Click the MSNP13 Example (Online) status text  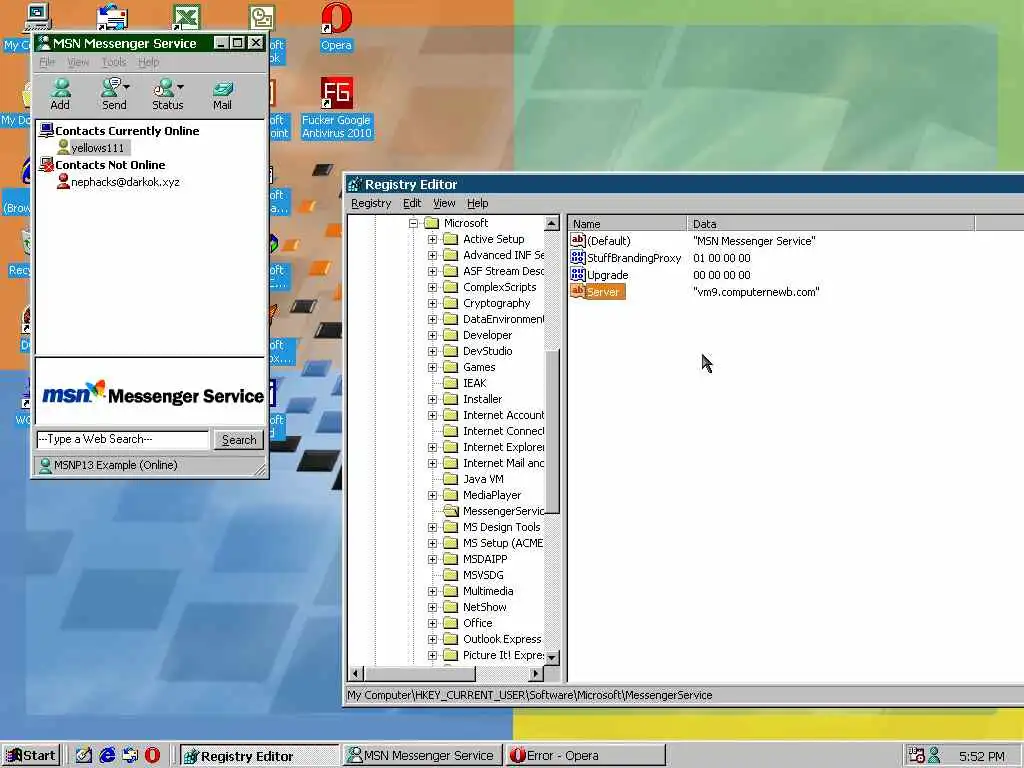pyautogui.click(x=116, y=465)
